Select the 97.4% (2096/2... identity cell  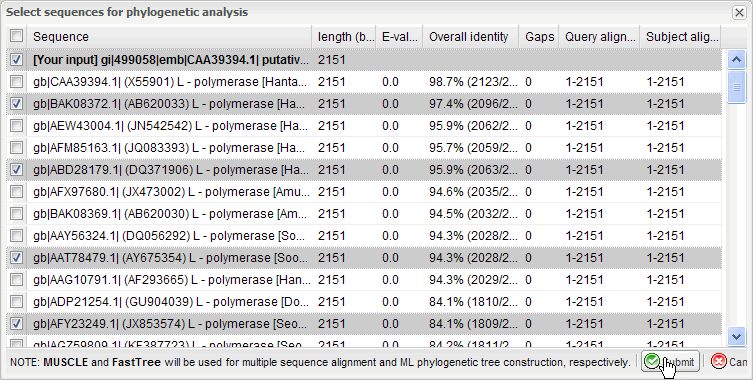pos(473,104)
